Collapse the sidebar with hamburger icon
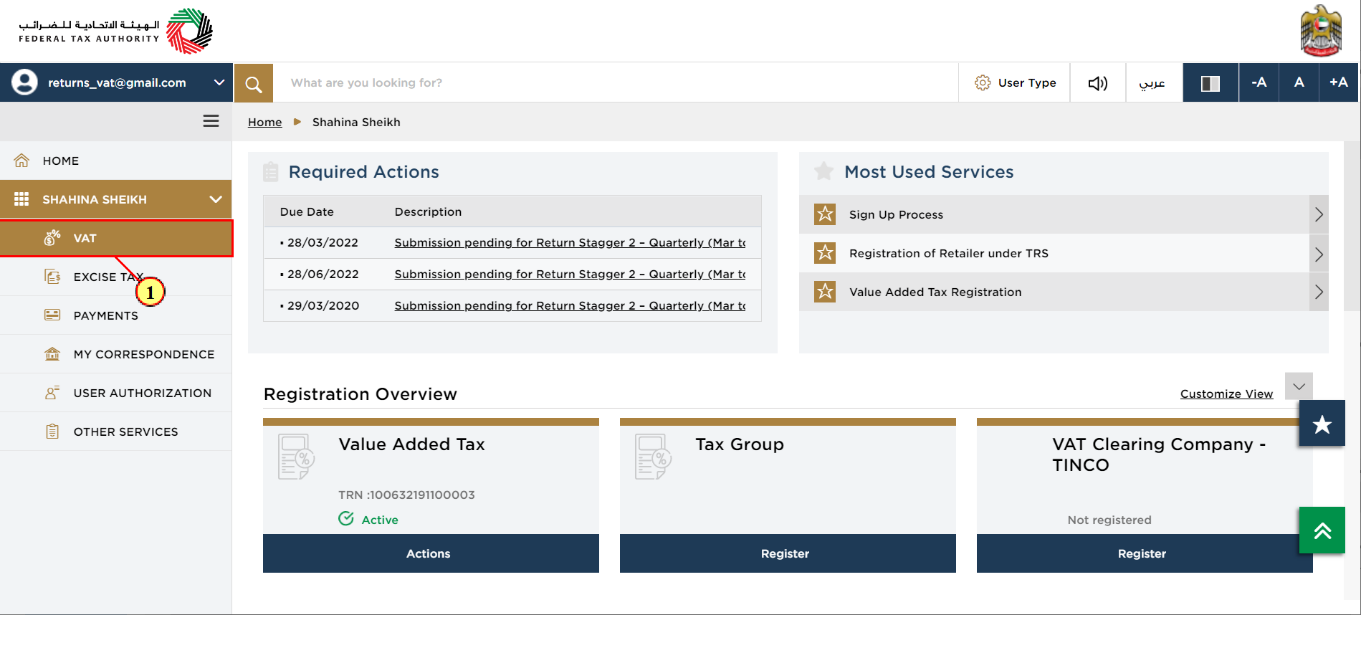The width and height of the screenshot is (1361, 648). [x=211, y=121]
